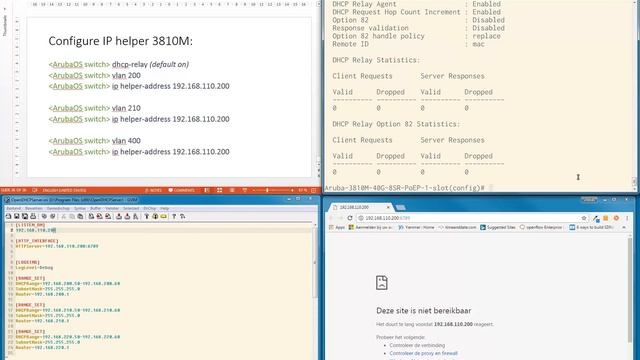This screenshot has width=640, height=360.
Task: Click the Cut icon in gVim toolbar
Action: tap(64, 216)
